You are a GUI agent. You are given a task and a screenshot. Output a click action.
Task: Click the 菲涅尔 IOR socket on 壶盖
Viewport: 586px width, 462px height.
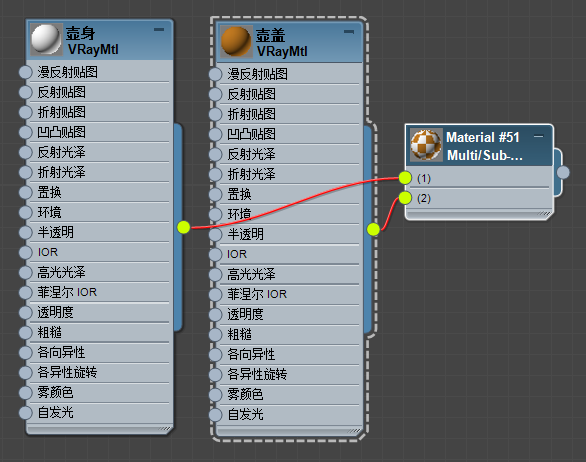(x=215, y=295)
